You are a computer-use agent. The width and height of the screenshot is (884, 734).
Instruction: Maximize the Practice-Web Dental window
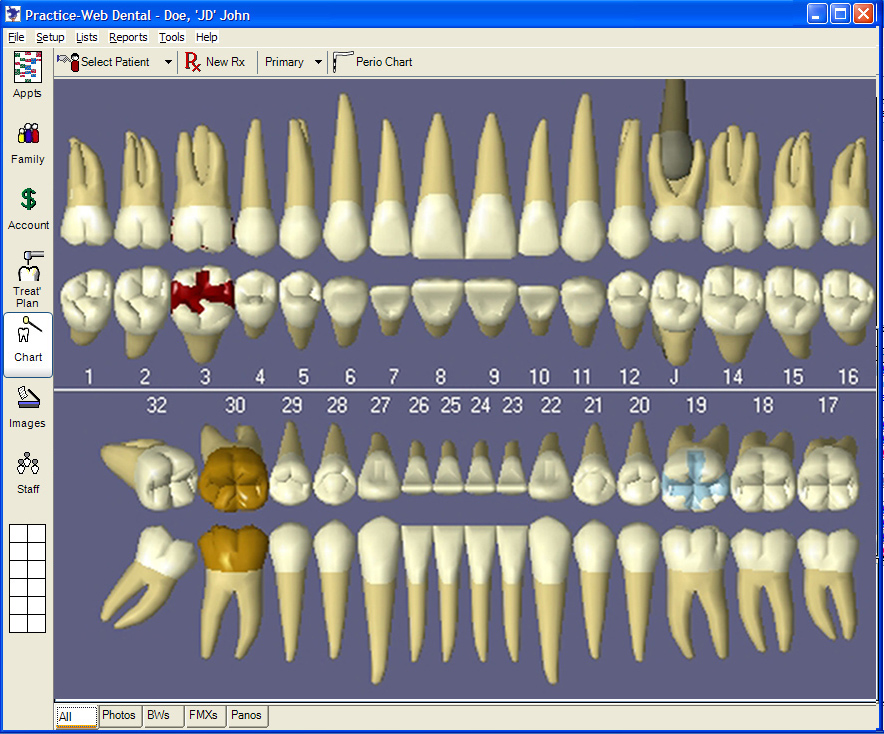[x=840, y=14]
